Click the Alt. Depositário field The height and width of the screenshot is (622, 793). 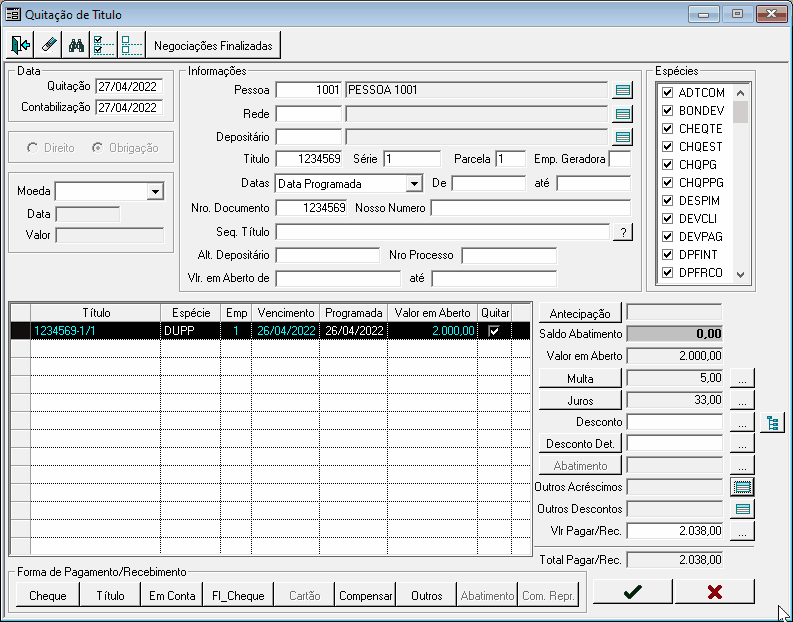[328, 255]
